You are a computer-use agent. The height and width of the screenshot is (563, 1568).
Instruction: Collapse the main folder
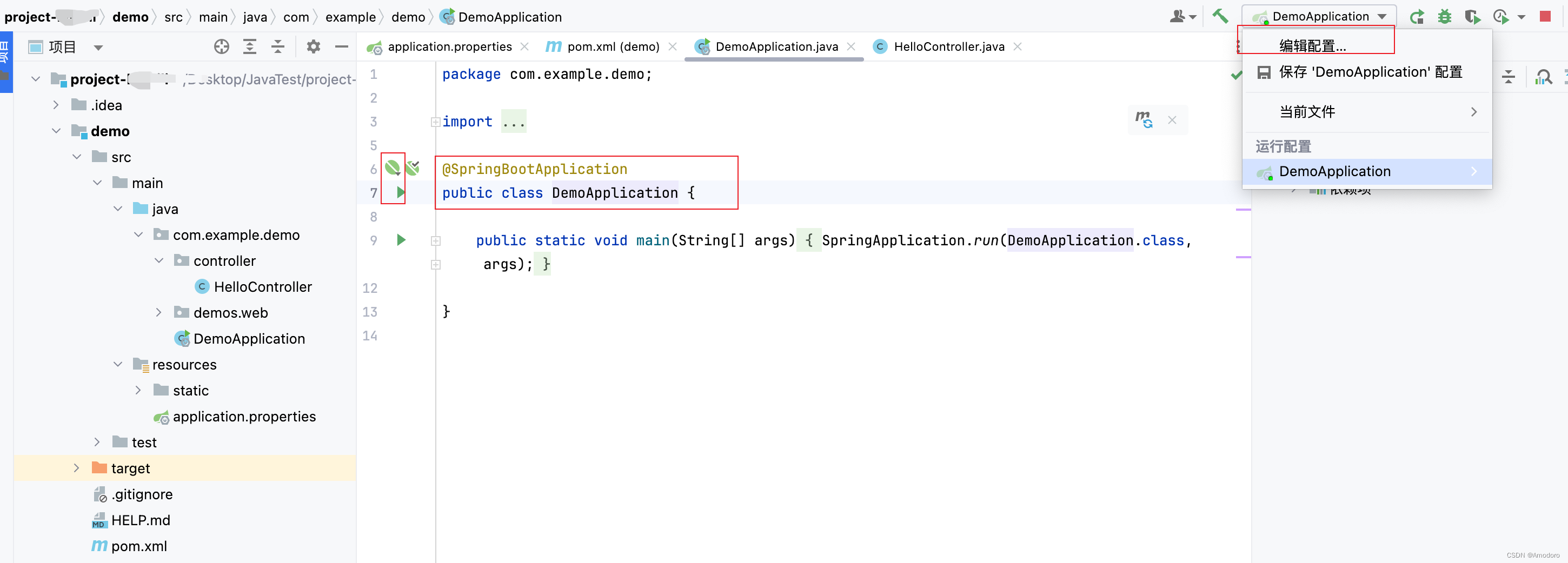pos(97,183)
